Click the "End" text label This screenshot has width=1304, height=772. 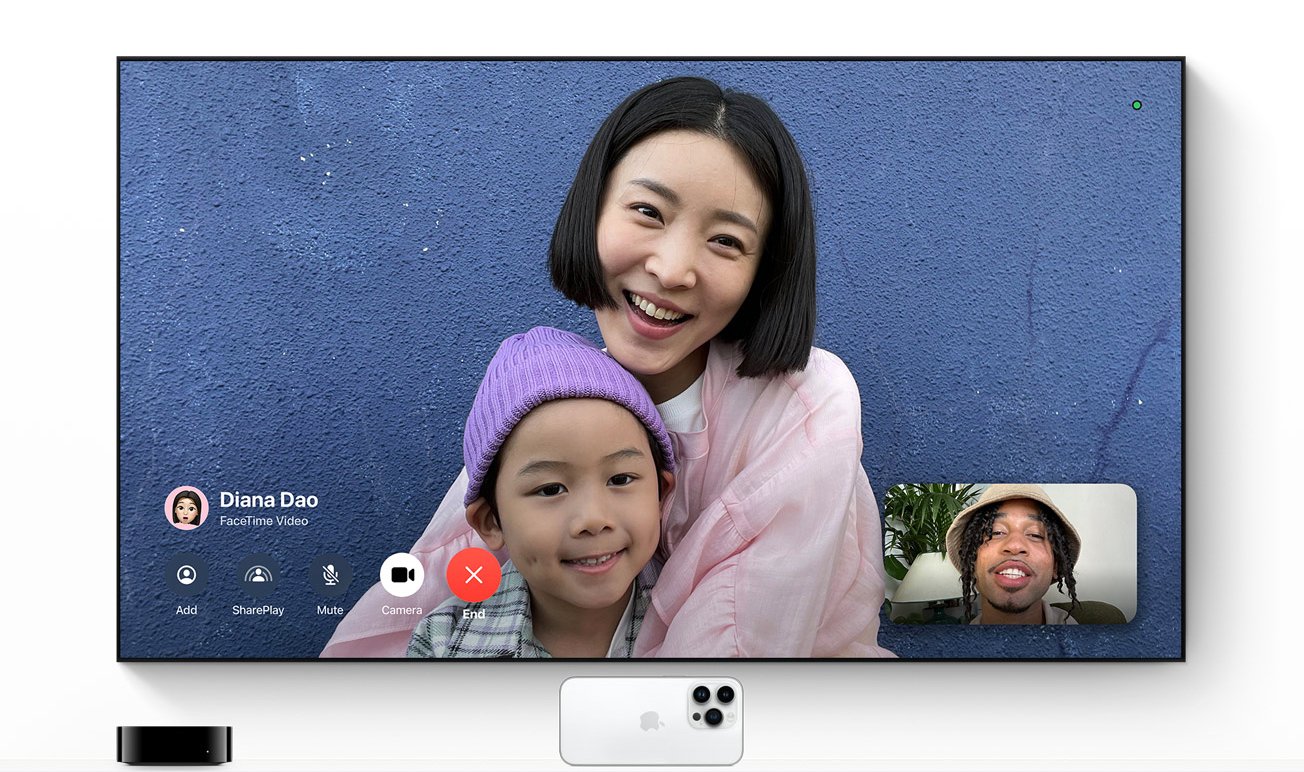(x=474, y=614)
